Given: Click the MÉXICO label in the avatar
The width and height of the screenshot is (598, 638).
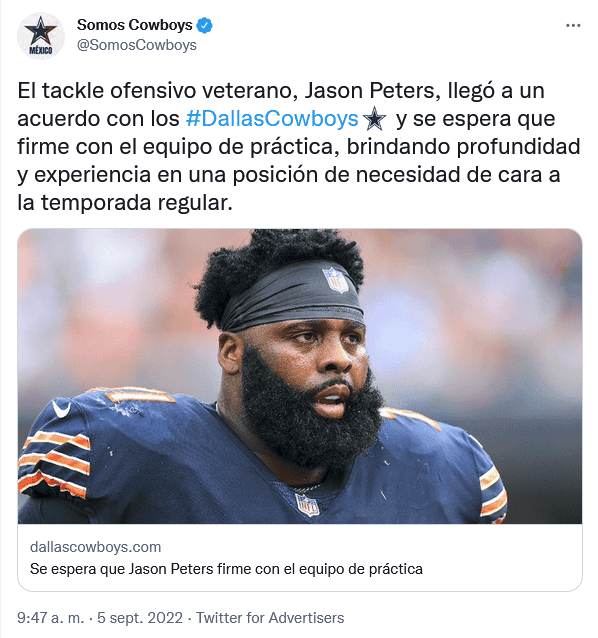Looking at the screenshot, I should 40,50.
